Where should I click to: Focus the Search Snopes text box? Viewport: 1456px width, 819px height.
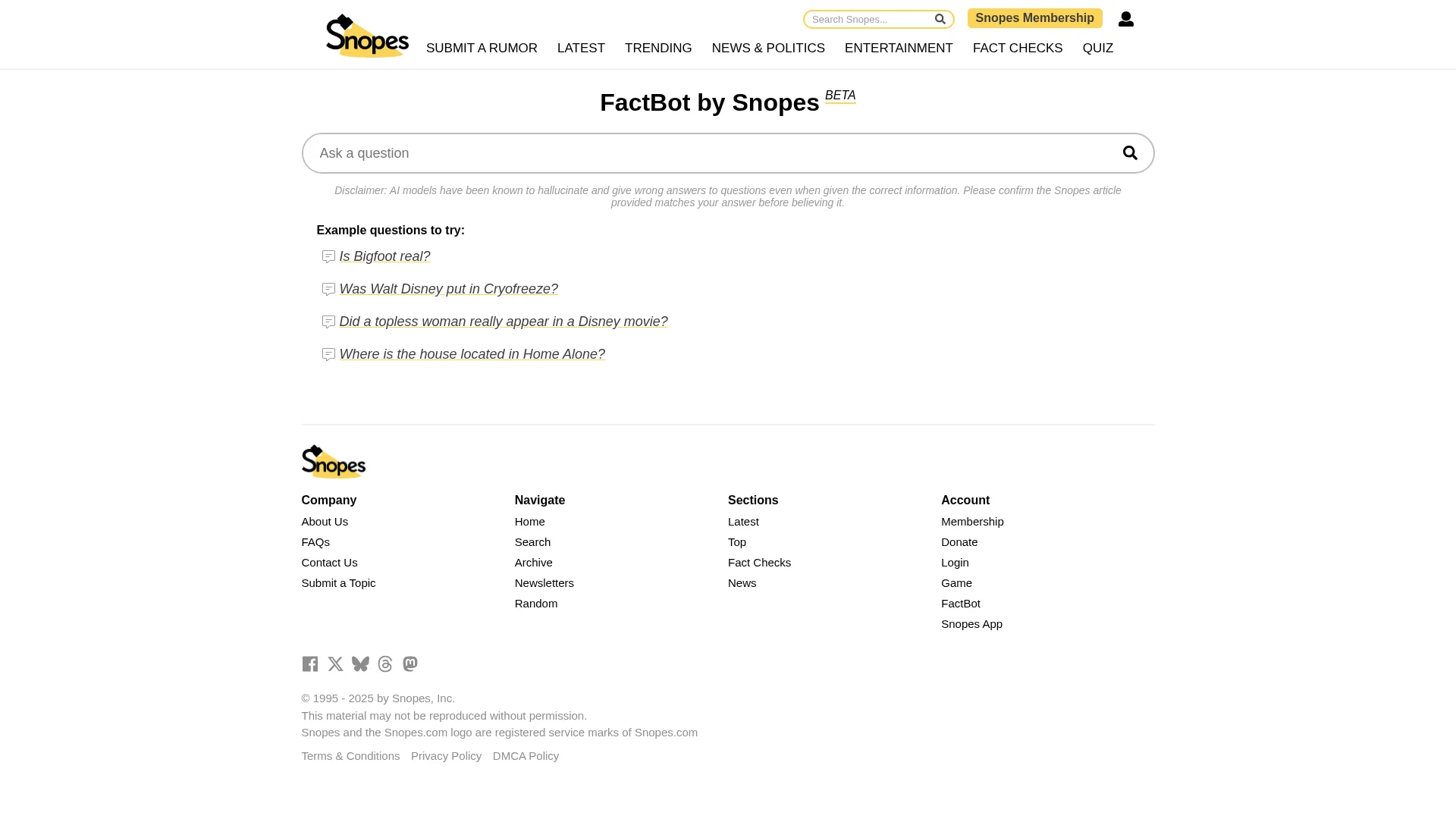click(x=868, y=20)
